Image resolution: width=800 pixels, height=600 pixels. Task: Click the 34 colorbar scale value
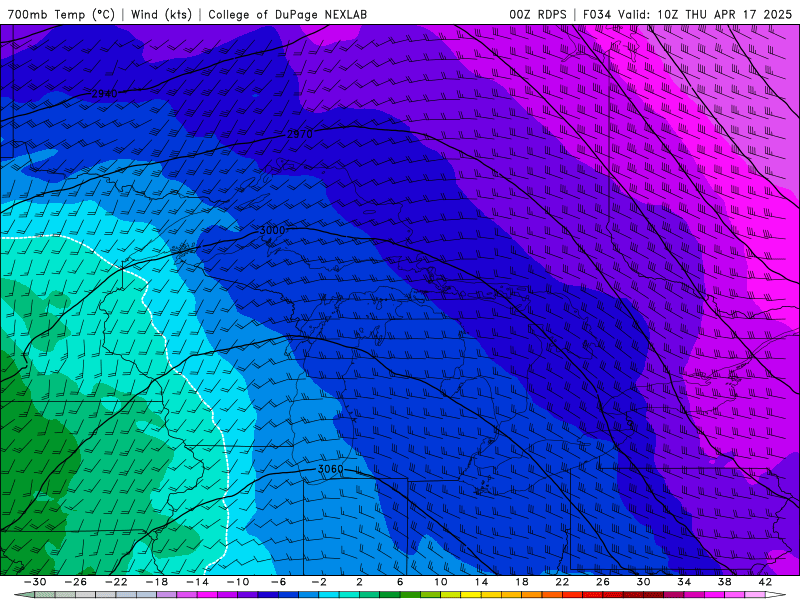(684, 582)
